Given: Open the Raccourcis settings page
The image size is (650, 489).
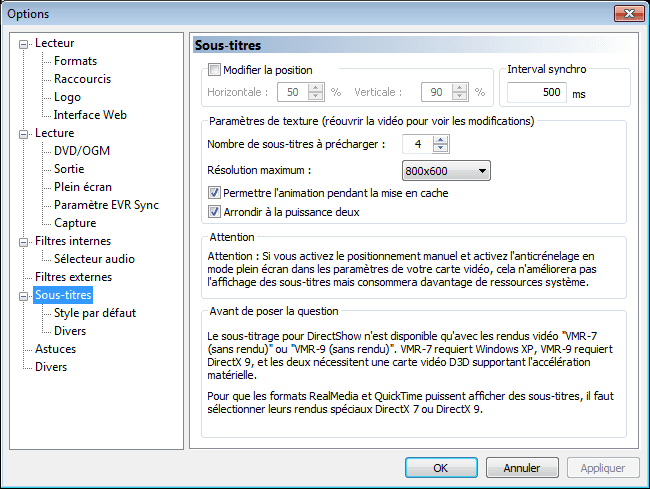Looking at the screenshot, I should (x=82, y=79).
